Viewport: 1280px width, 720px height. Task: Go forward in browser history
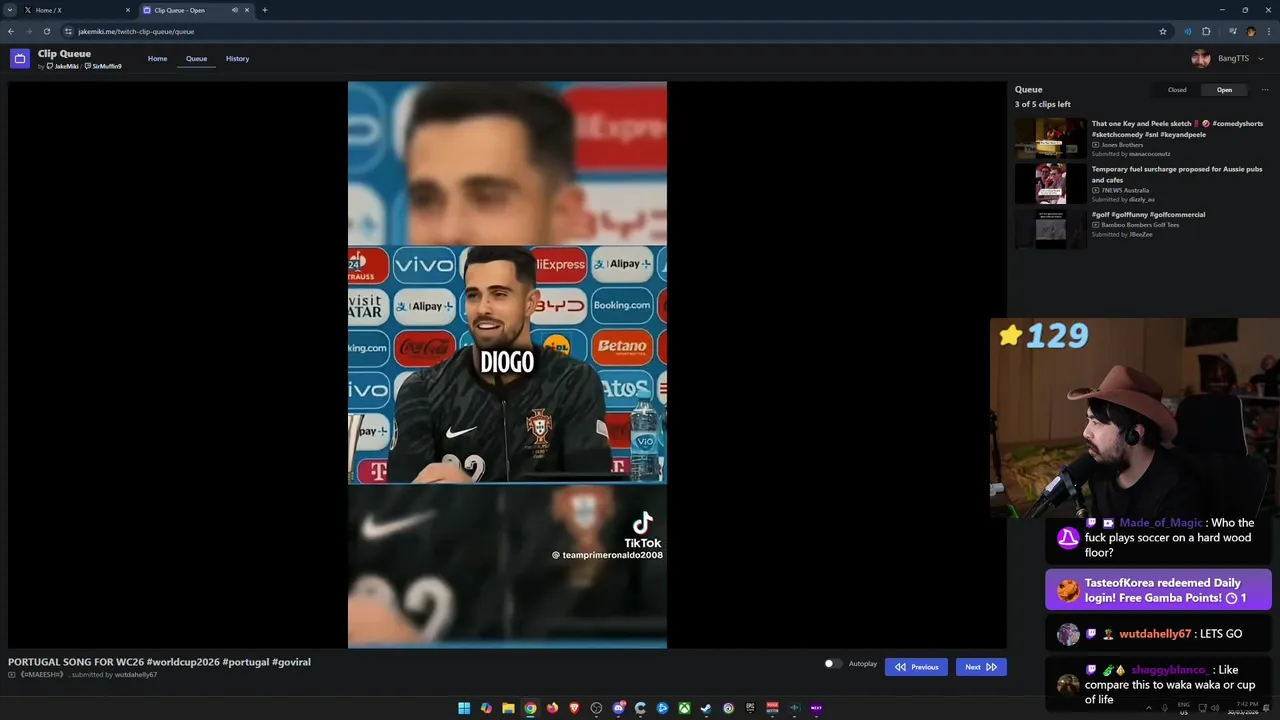[x=29, y=31]
